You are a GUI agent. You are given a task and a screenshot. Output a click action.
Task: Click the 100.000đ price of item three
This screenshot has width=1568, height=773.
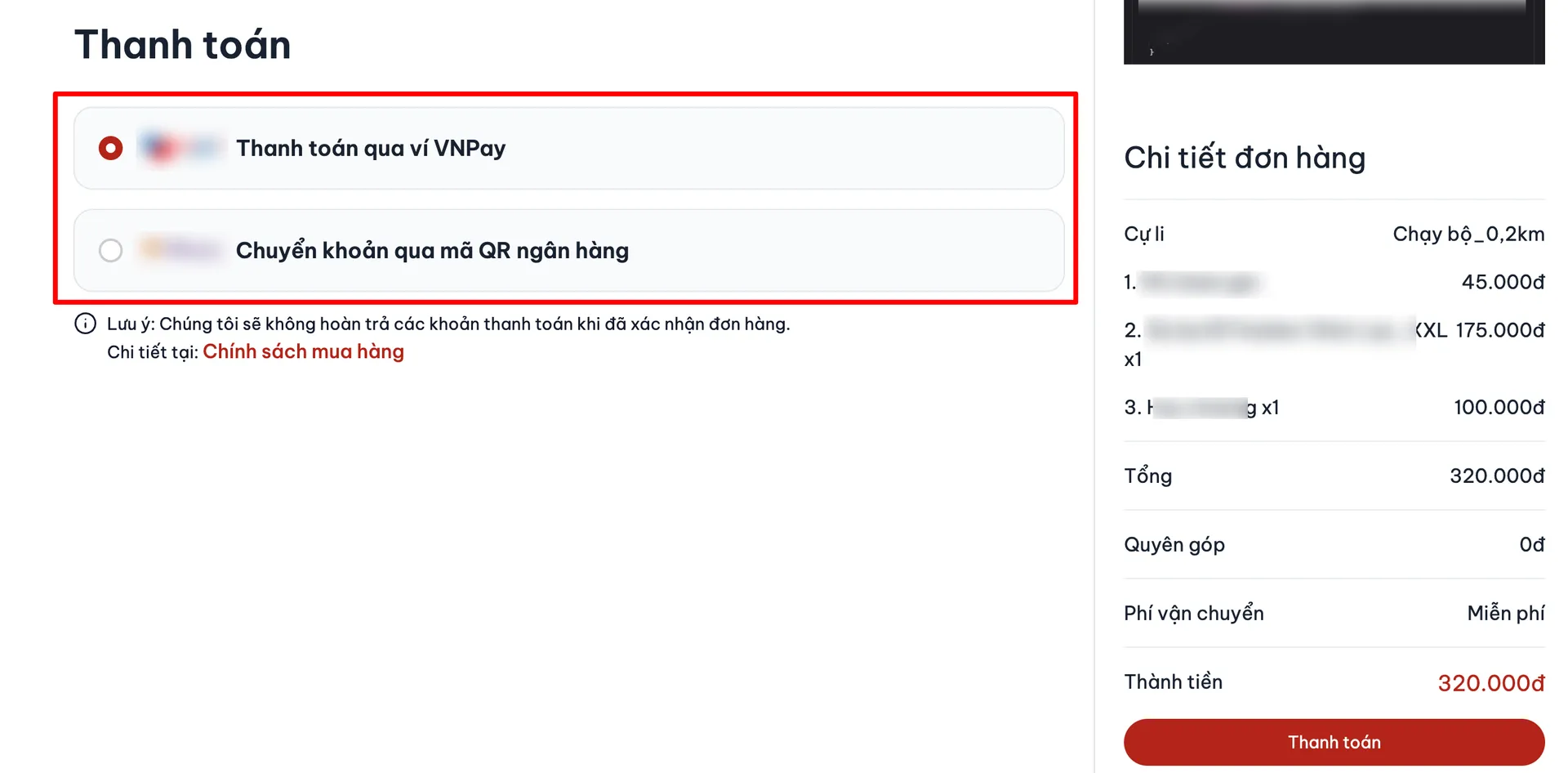(x=1499, y=407)
